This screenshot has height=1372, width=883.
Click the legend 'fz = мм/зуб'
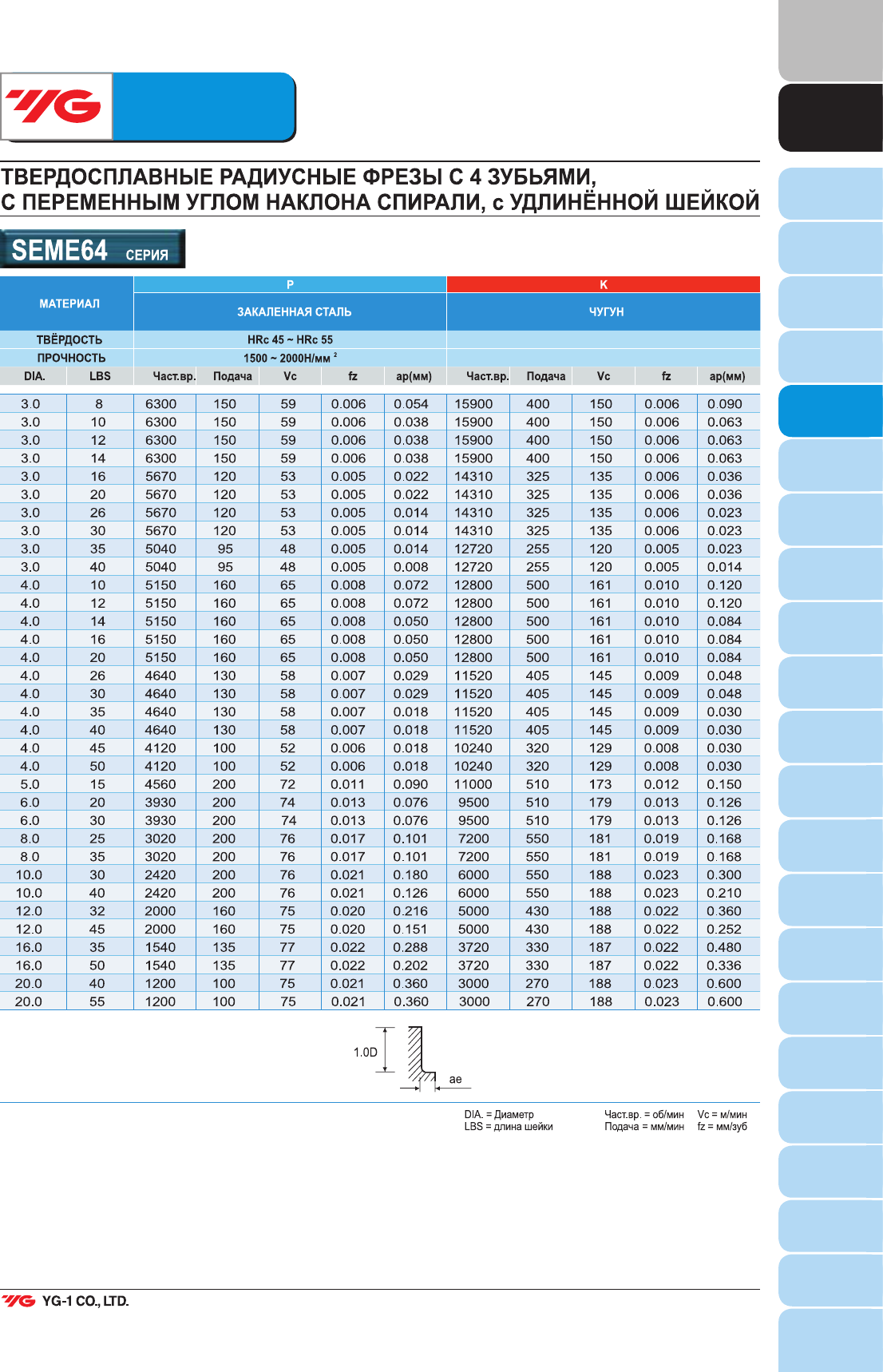(x=723, y=1127)
